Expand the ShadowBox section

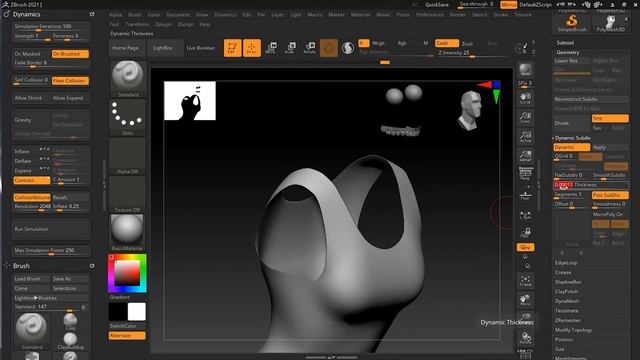(568, 282)
